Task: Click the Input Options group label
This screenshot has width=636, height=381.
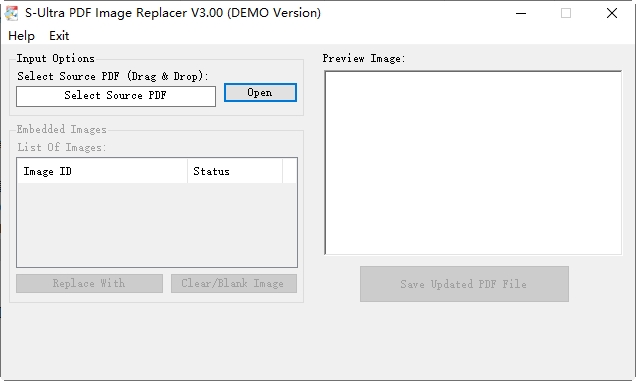Action: 56,58
